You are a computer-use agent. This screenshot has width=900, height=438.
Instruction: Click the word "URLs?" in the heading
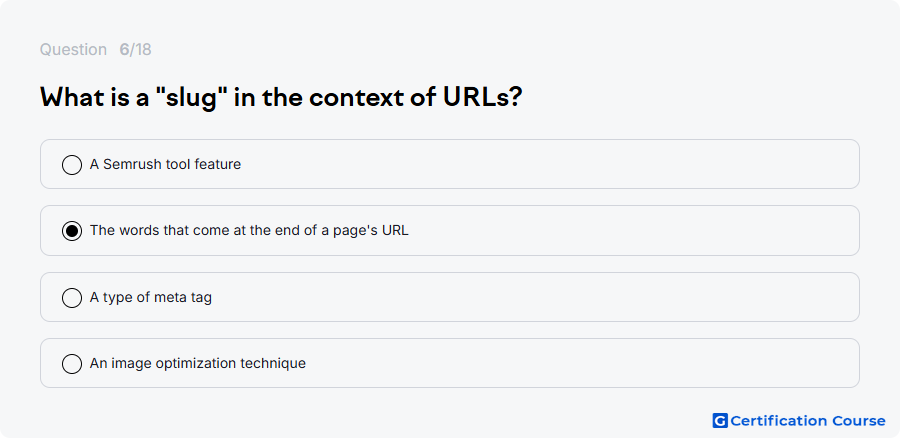pyautogui.click(x=483, y=98)
